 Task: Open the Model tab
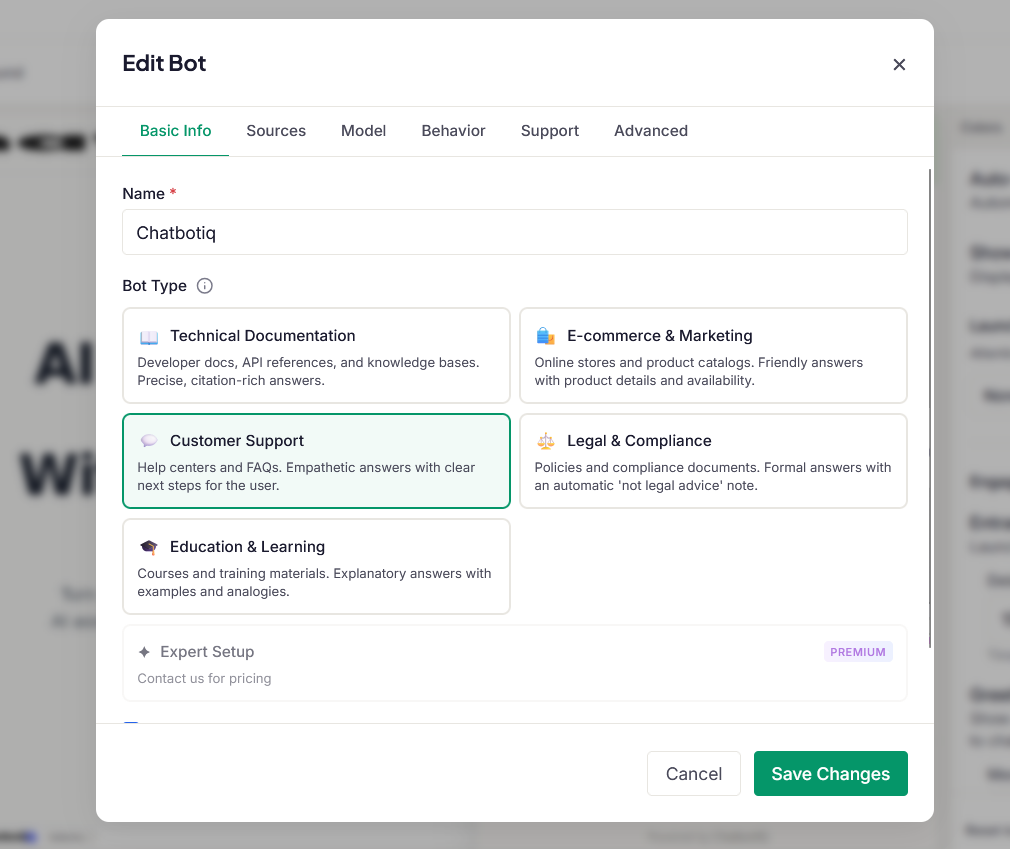click(x=363, y=131)
